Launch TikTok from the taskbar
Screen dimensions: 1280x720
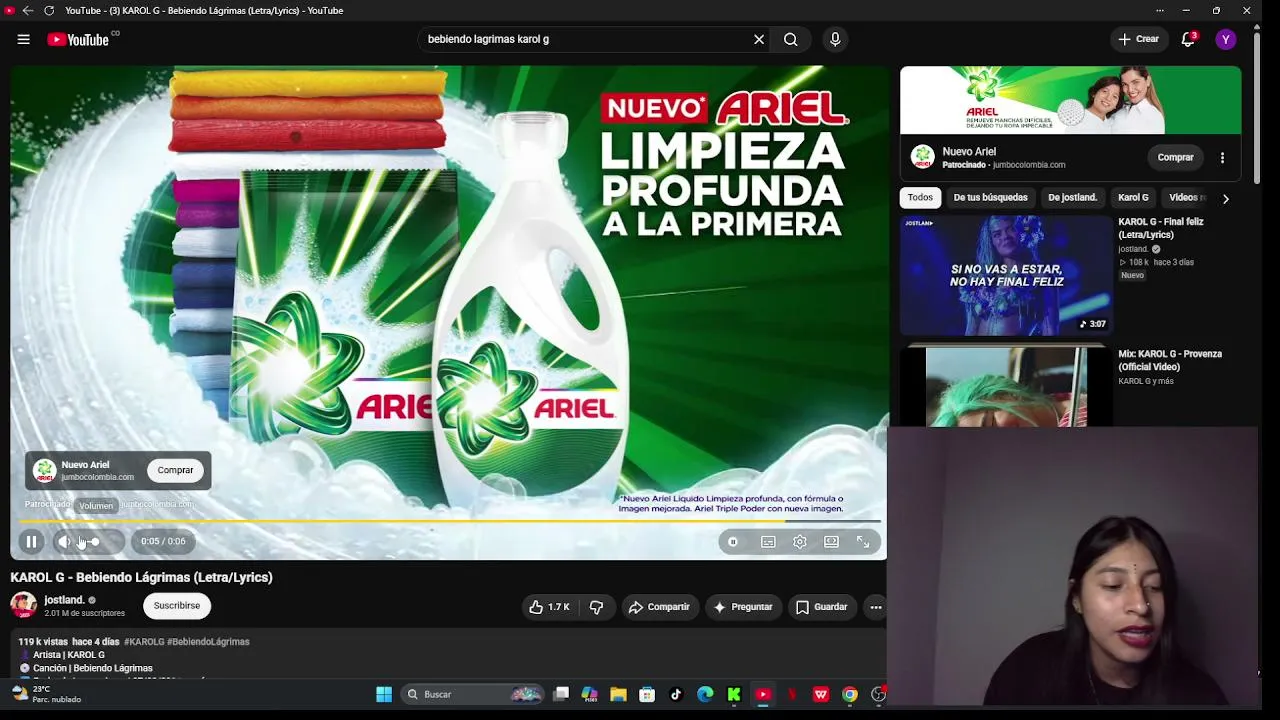676,694
